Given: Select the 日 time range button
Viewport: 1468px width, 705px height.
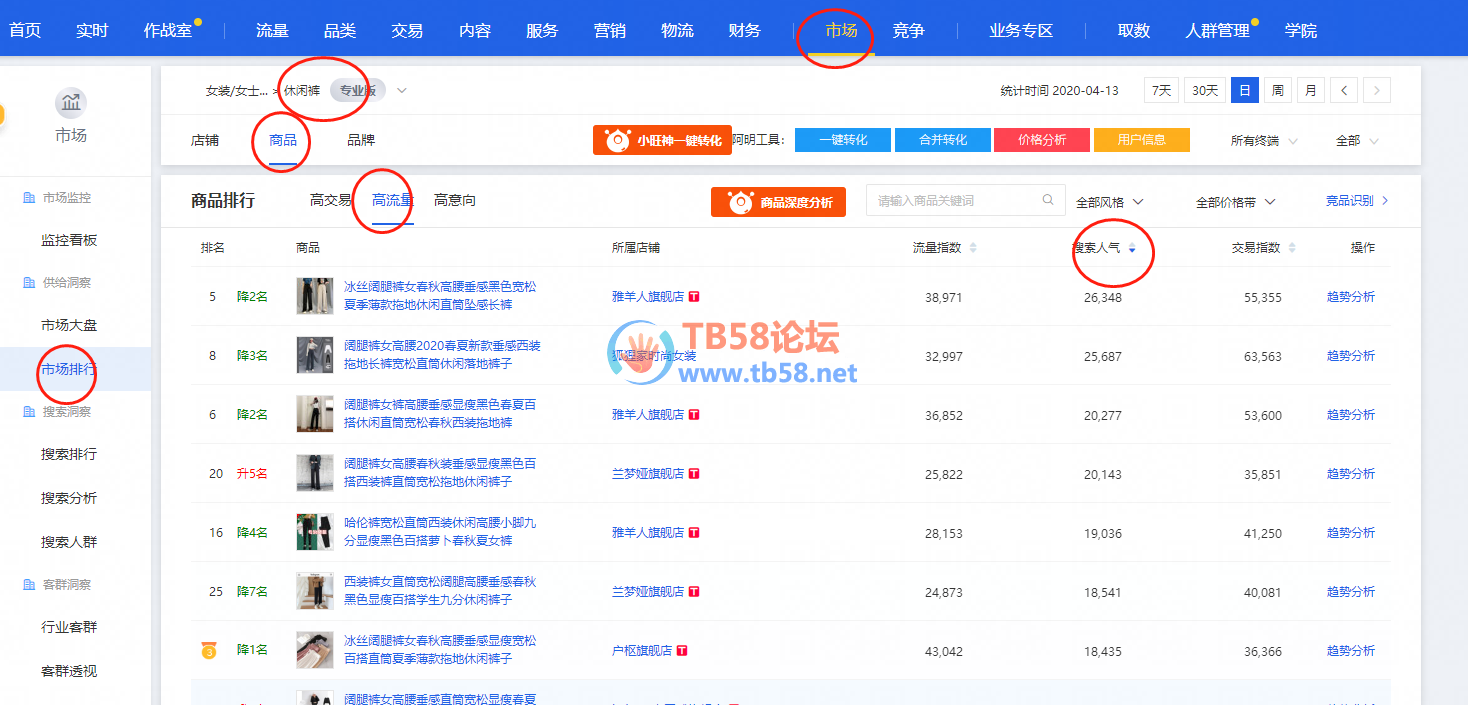Looking at the screenshot, I should (x=1244, y=90).
